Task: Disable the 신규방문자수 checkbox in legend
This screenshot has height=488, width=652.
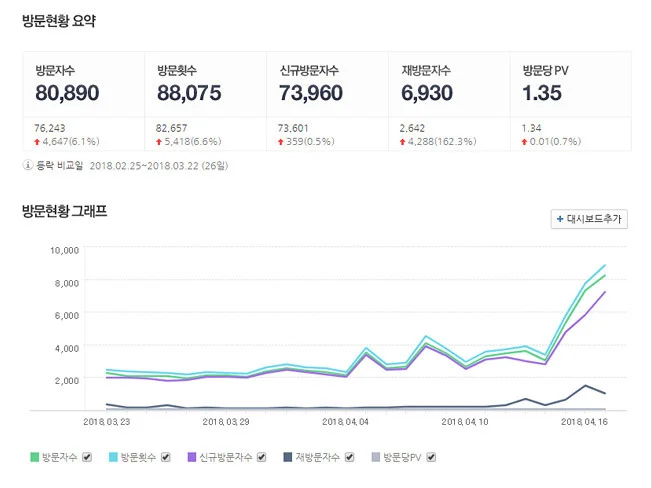Action: pos(262,457)
